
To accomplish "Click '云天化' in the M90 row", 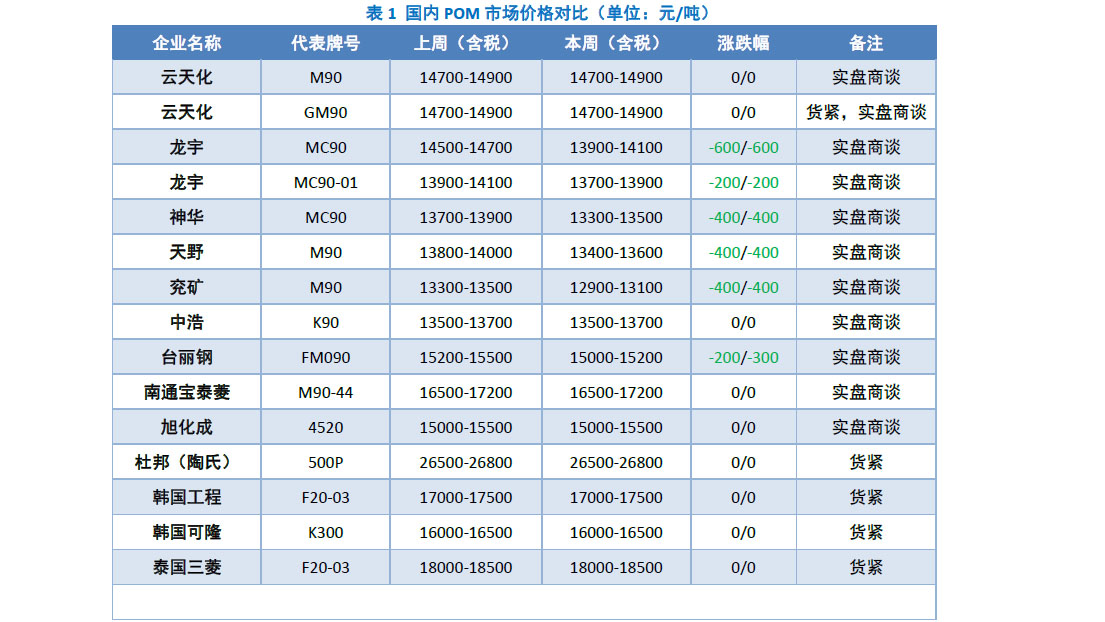I will (x=187, y=77).
